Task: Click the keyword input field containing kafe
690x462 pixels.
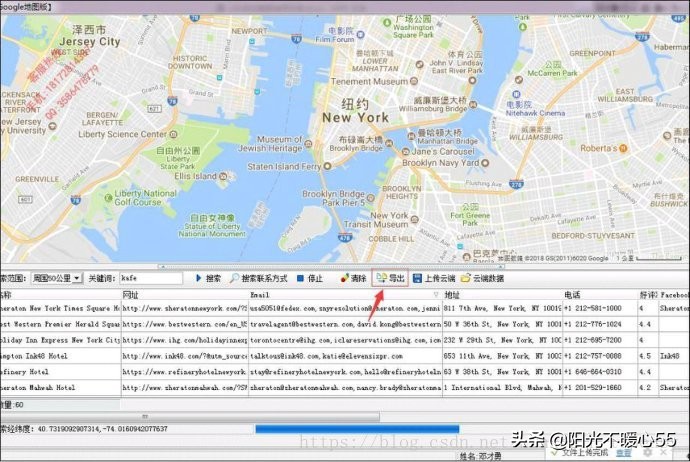Action: (151, 278)
